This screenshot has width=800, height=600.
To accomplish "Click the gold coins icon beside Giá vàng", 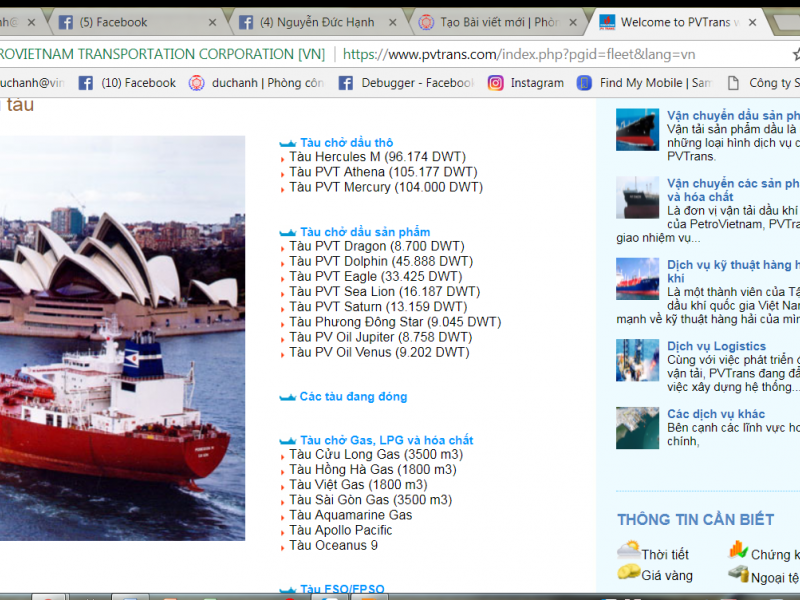I will [628, 573].
